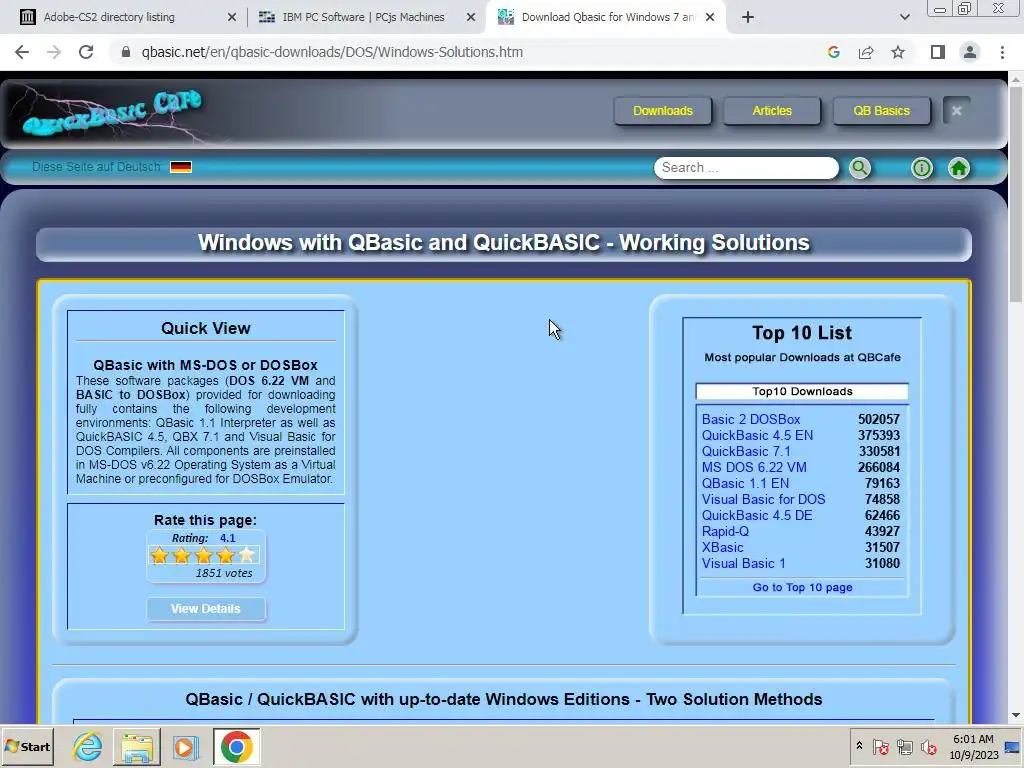Select Download Qbasic for Windows tab
The width and height of the screenshot is (1024, 768).
(606, 17)
